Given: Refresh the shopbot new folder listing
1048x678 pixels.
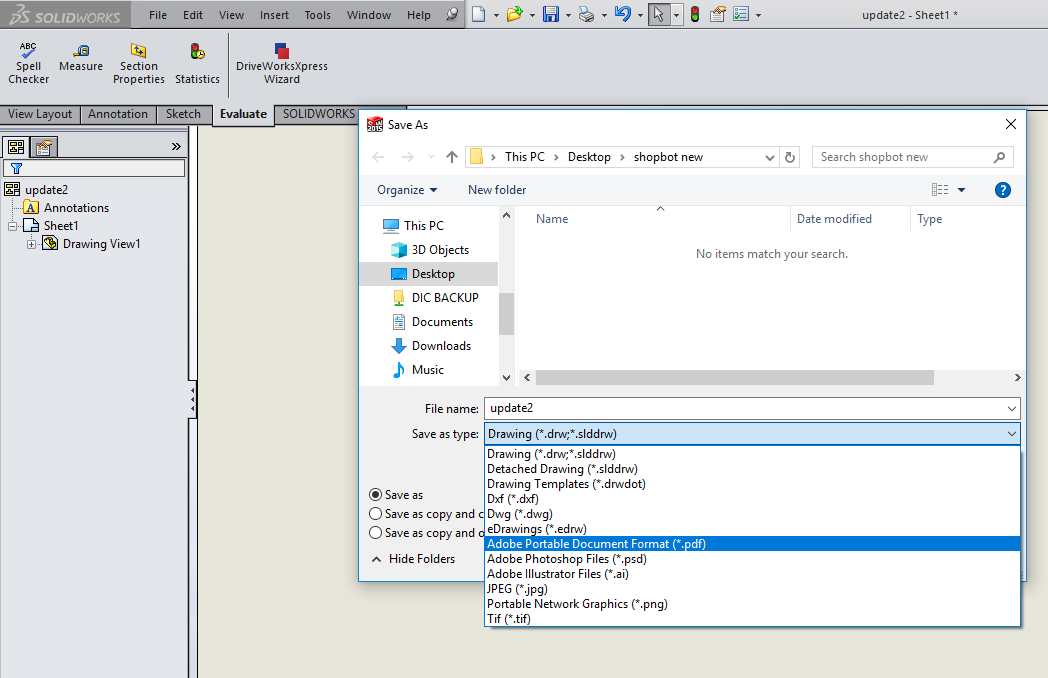Looking at the screenshot, I should 790,157.
